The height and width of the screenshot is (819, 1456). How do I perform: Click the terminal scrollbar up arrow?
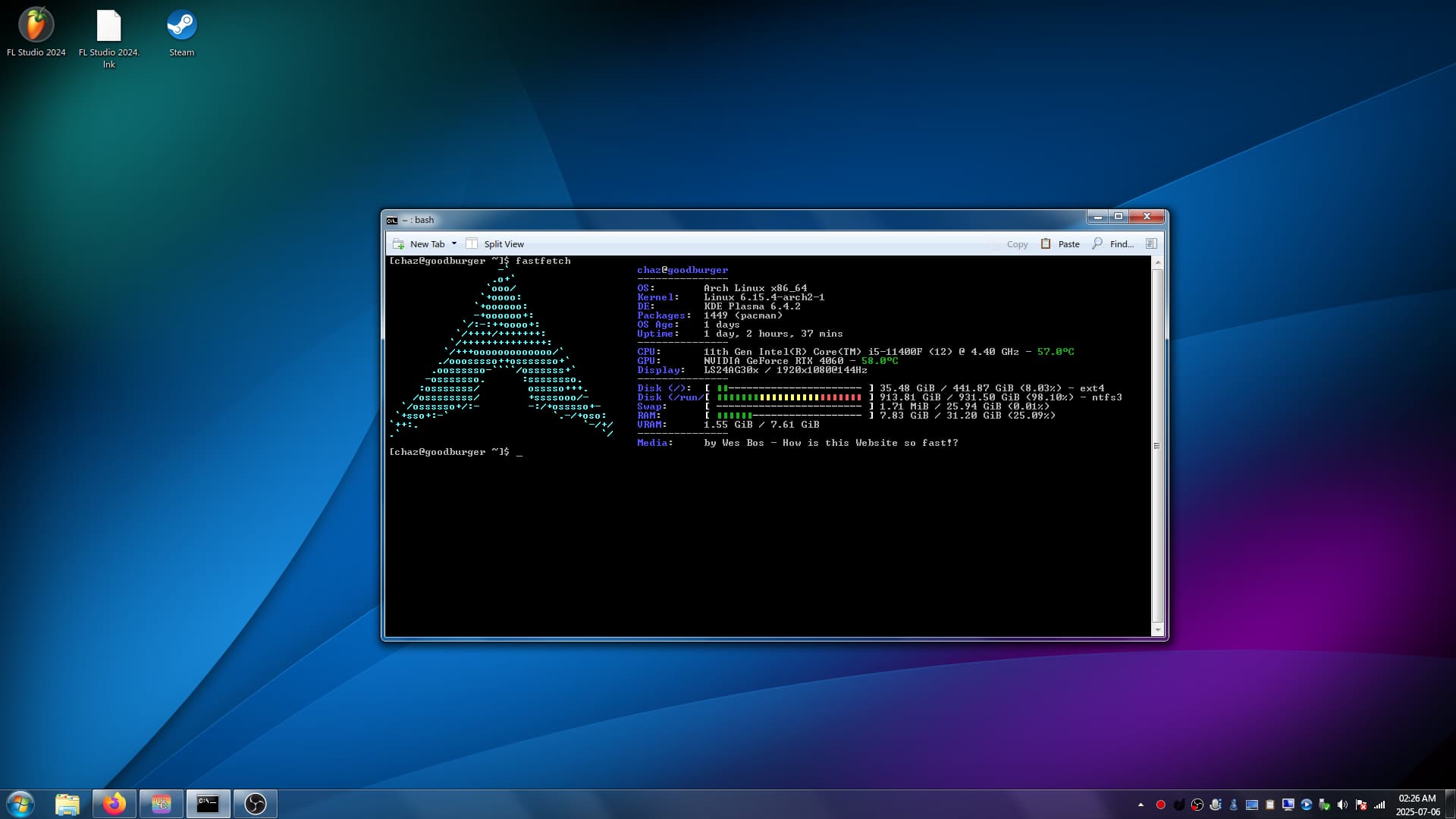click(1157, 262)
